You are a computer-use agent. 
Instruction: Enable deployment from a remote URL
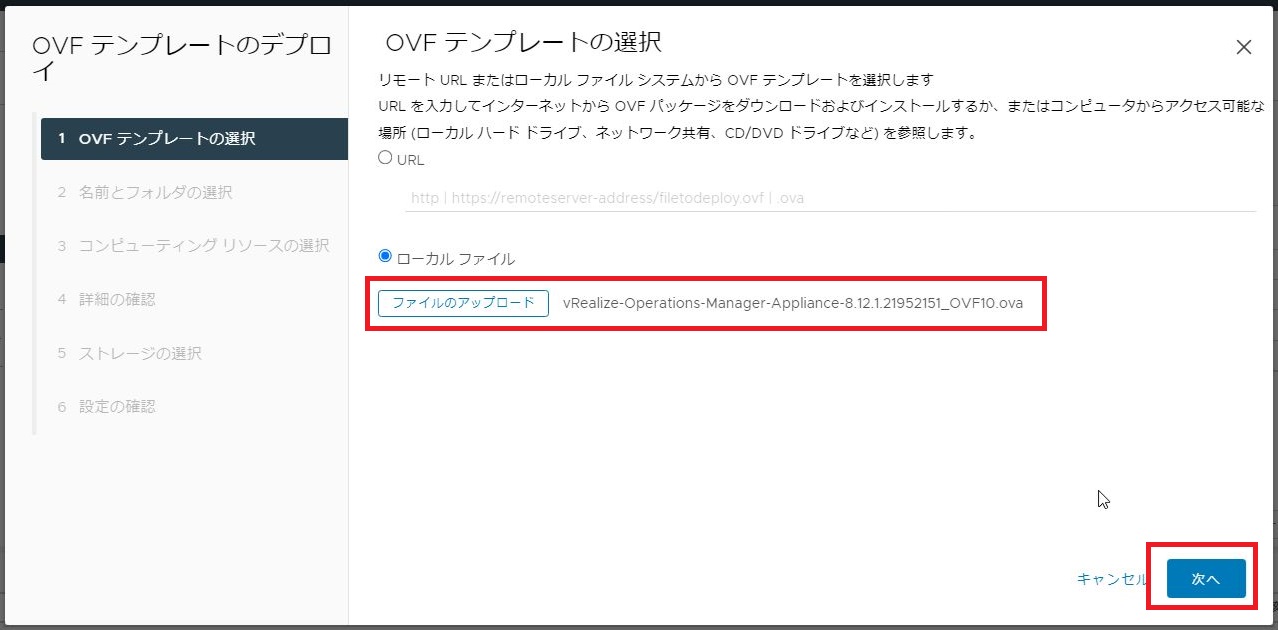tap(385, 157)
